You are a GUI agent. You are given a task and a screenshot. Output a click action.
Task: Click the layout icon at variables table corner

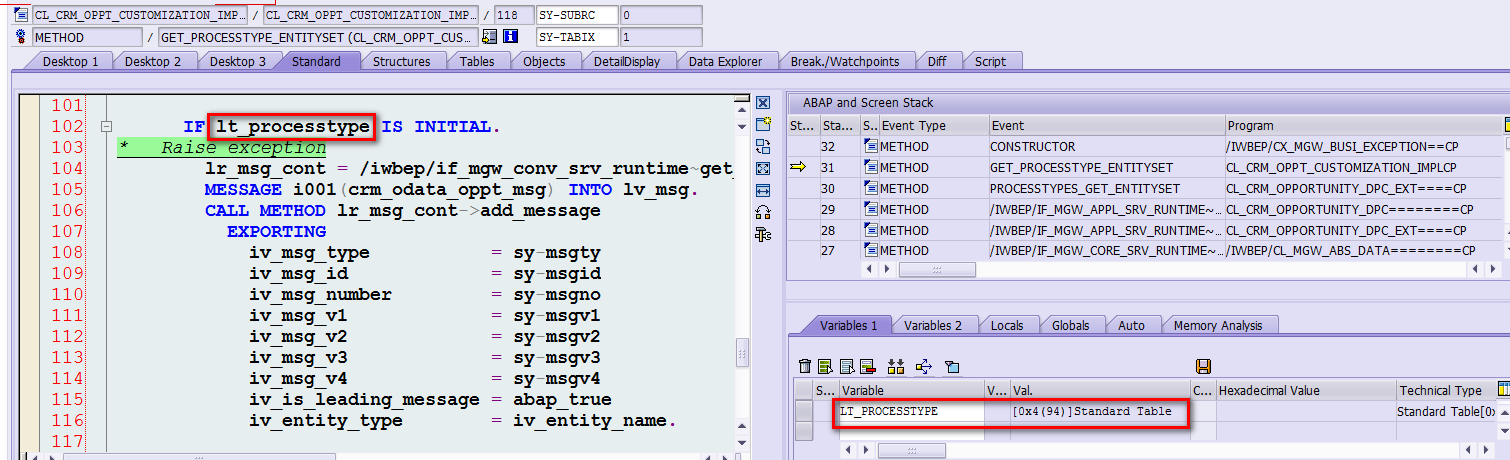pos(1504,390)
